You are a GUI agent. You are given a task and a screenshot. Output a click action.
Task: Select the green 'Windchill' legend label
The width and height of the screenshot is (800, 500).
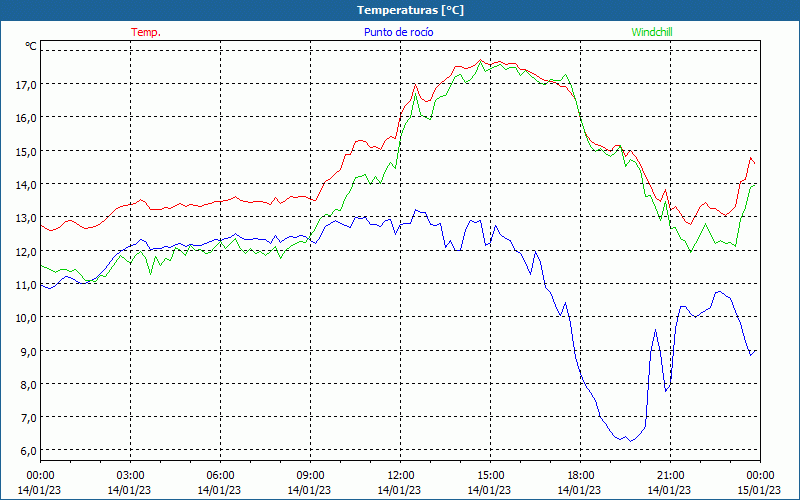[652, 32]
